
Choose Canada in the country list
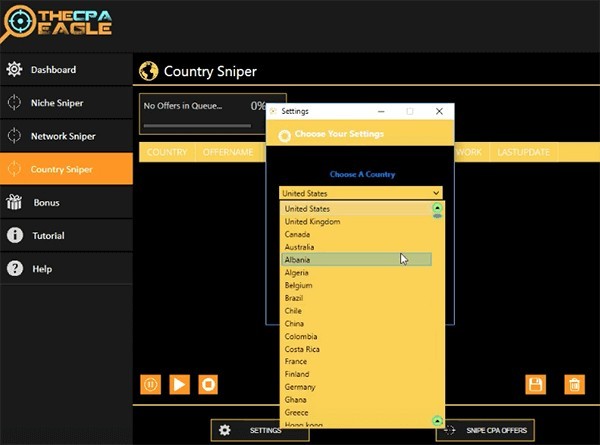point(357,234)
